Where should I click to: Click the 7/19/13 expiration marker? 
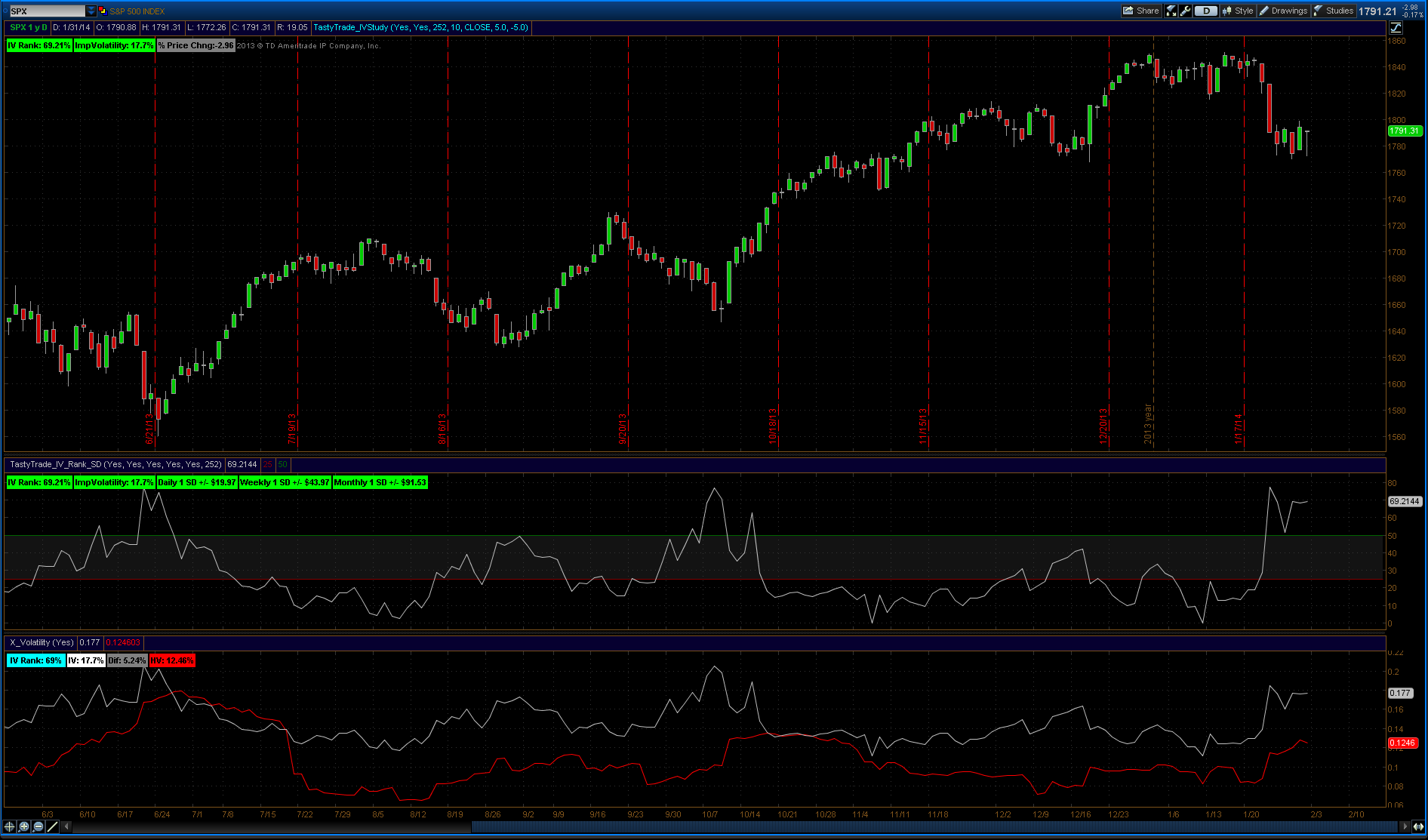coord(292,429)
